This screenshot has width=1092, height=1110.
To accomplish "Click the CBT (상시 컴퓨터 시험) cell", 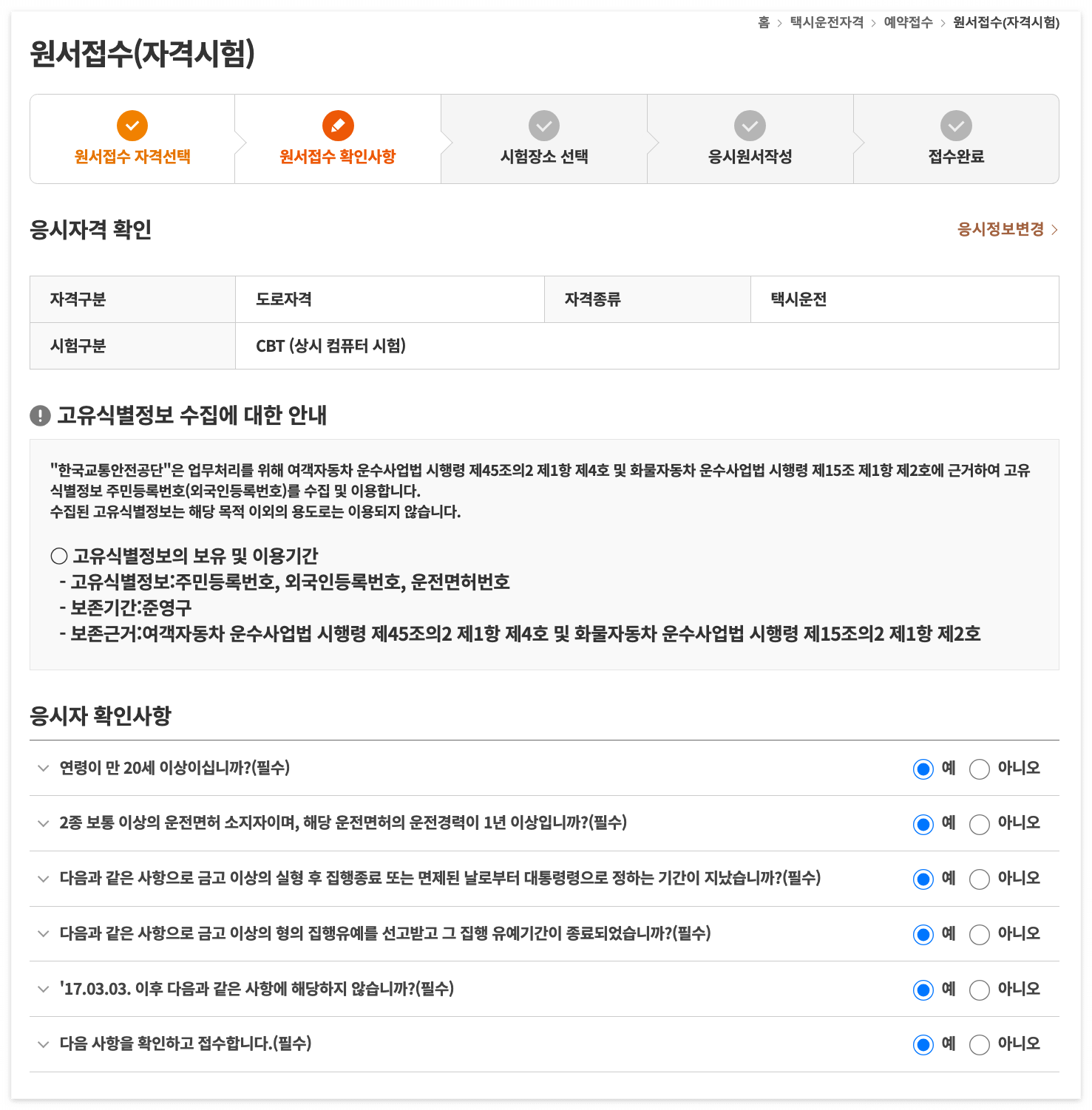I will [647, 346].
